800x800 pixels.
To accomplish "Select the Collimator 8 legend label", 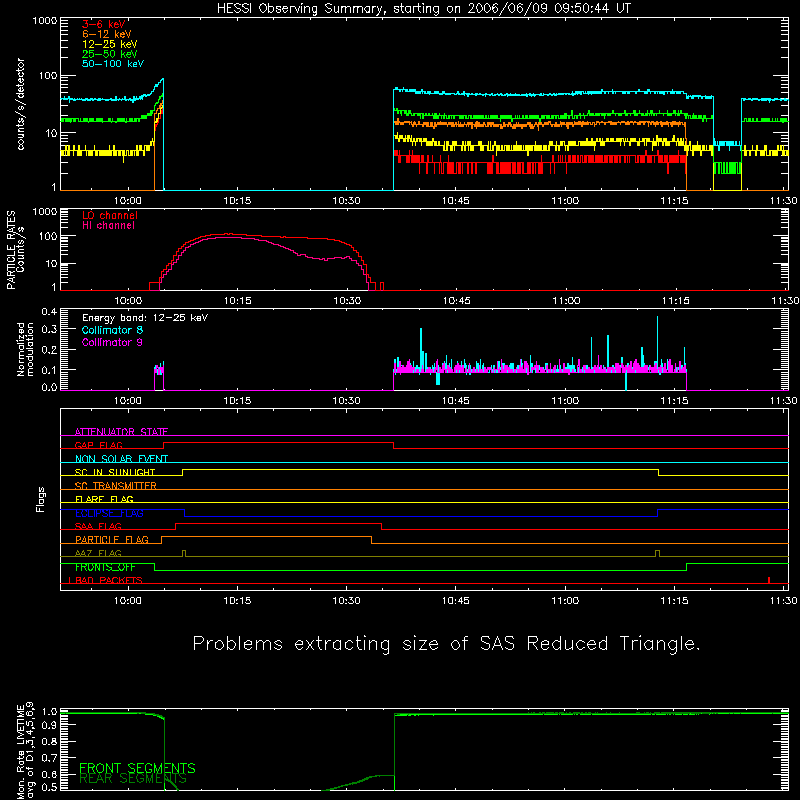I will 112,330.
